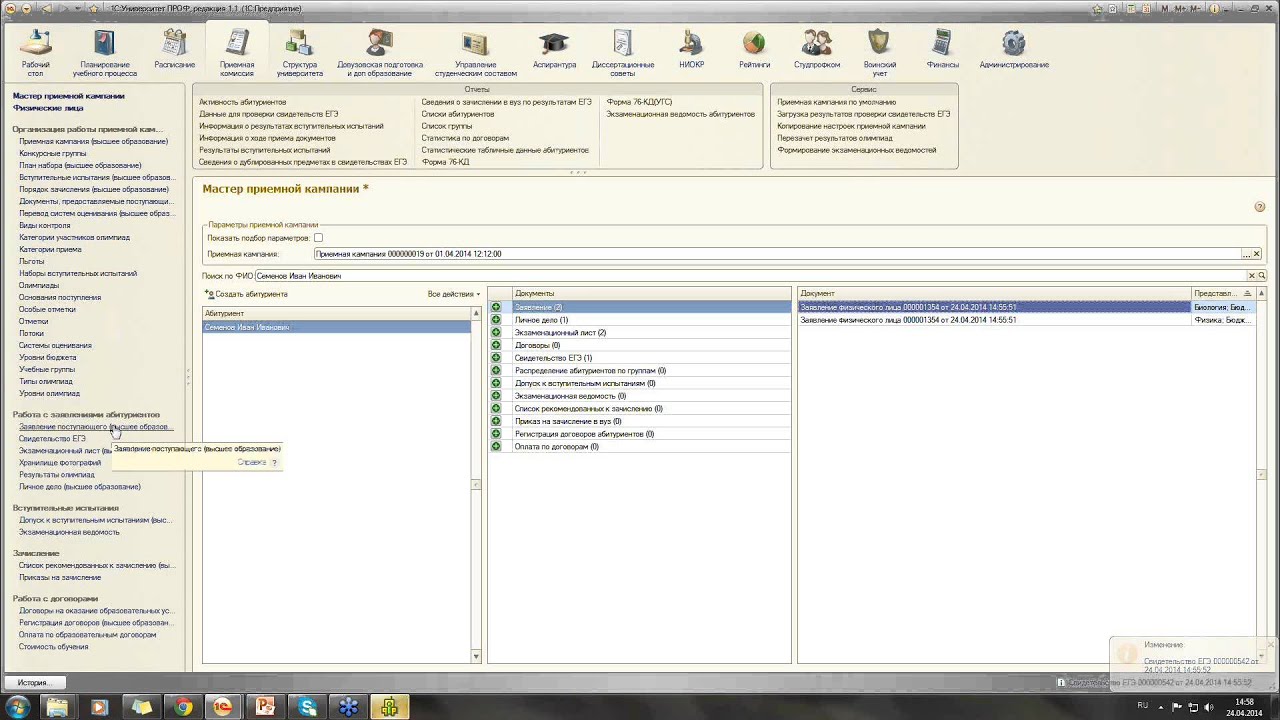The height and width of the screenshot is (720, 1280).
Task: Click the sort indicator on Представл... column
Action: click(x=1247, y=294)
